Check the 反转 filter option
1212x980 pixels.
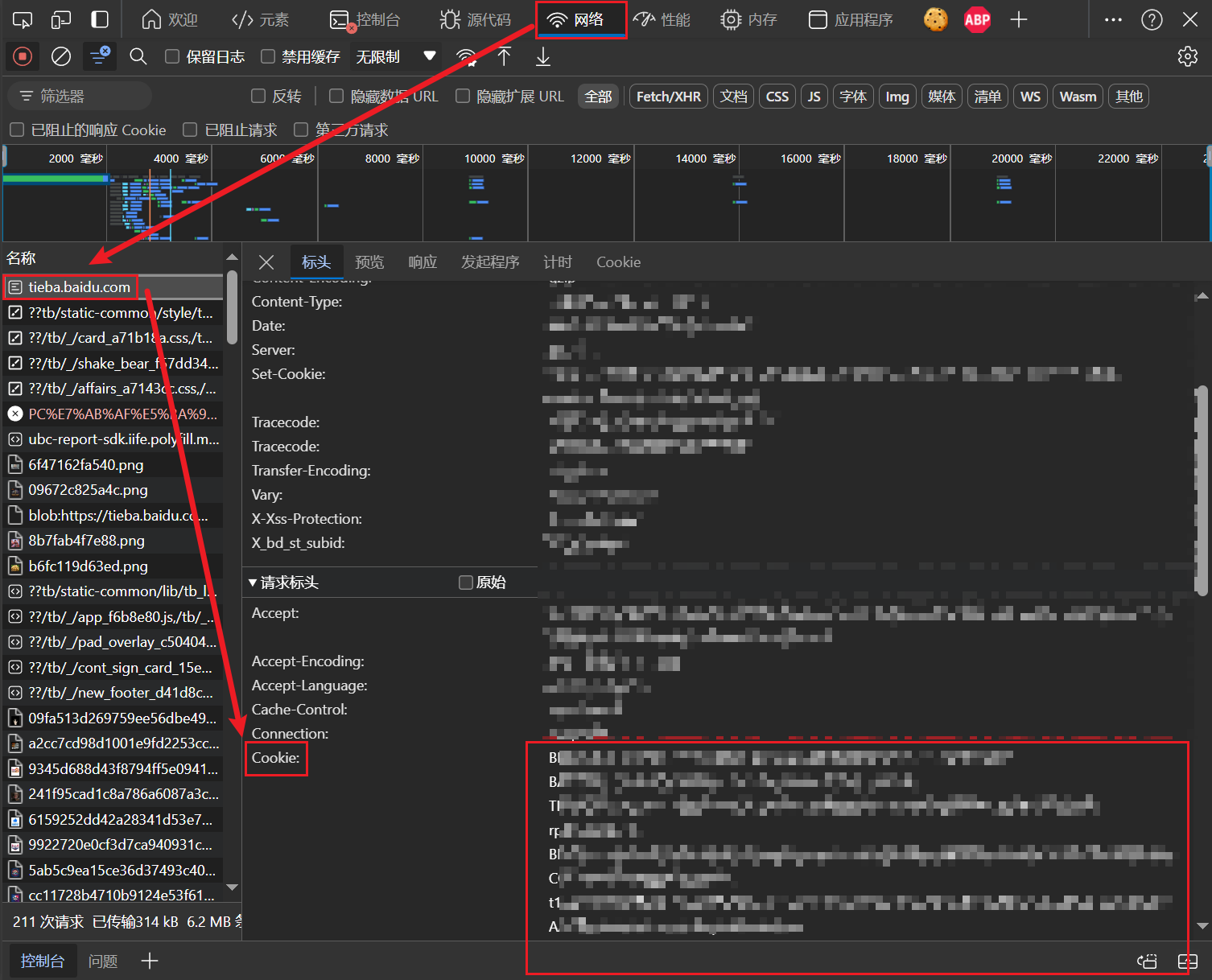258,96
